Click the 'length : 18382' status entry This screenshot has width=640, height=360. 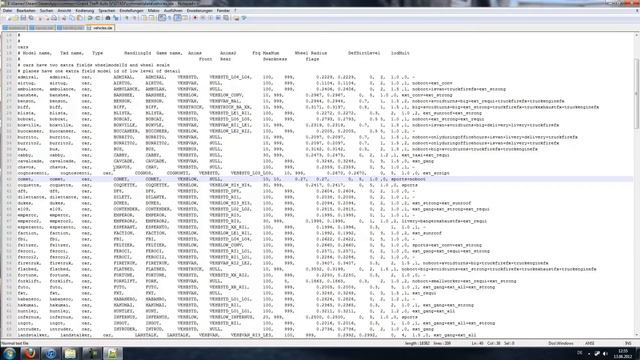417,343
